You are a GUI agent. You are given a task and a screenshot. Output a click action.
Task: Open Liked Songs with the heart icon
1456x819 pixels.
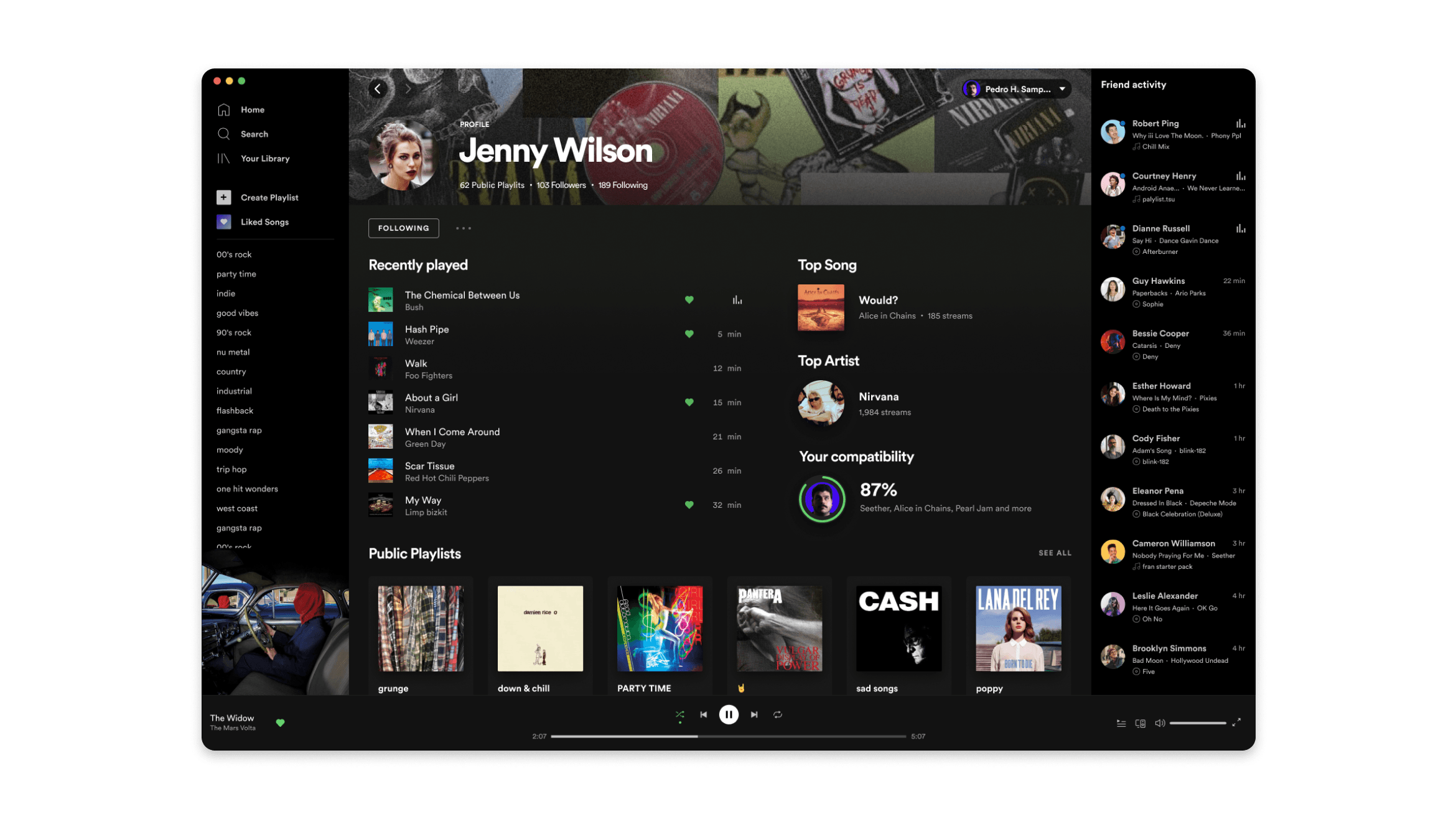point(223,222)
